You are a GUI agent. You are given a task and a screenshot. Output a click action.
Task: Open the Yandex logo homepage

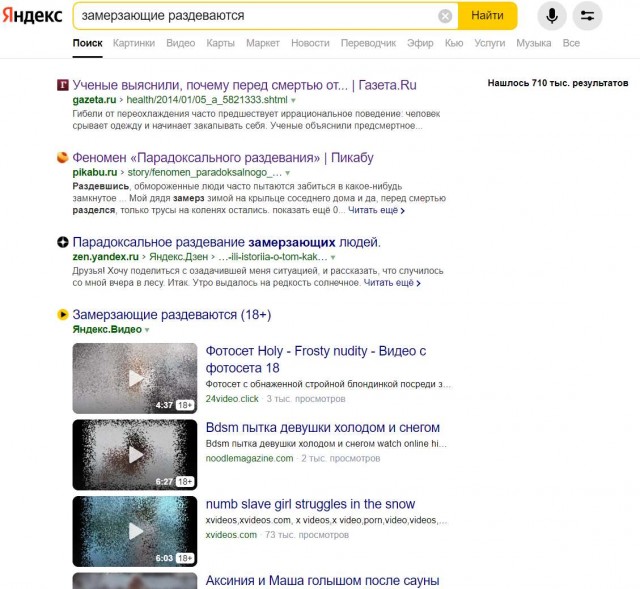click(32, 16)
